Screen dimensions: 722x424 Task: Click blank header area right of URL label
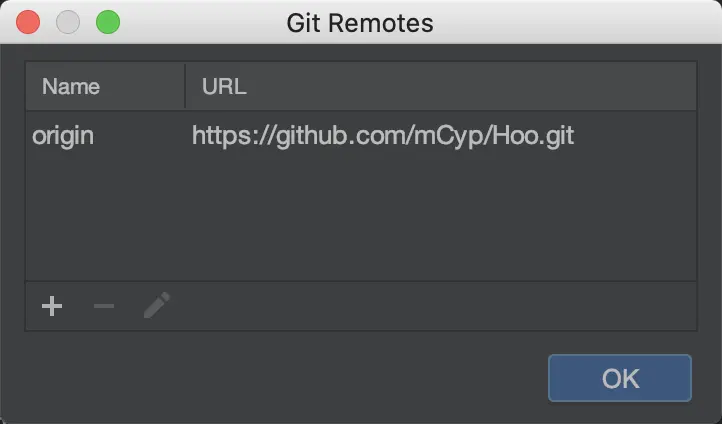[x=472, y=87]
